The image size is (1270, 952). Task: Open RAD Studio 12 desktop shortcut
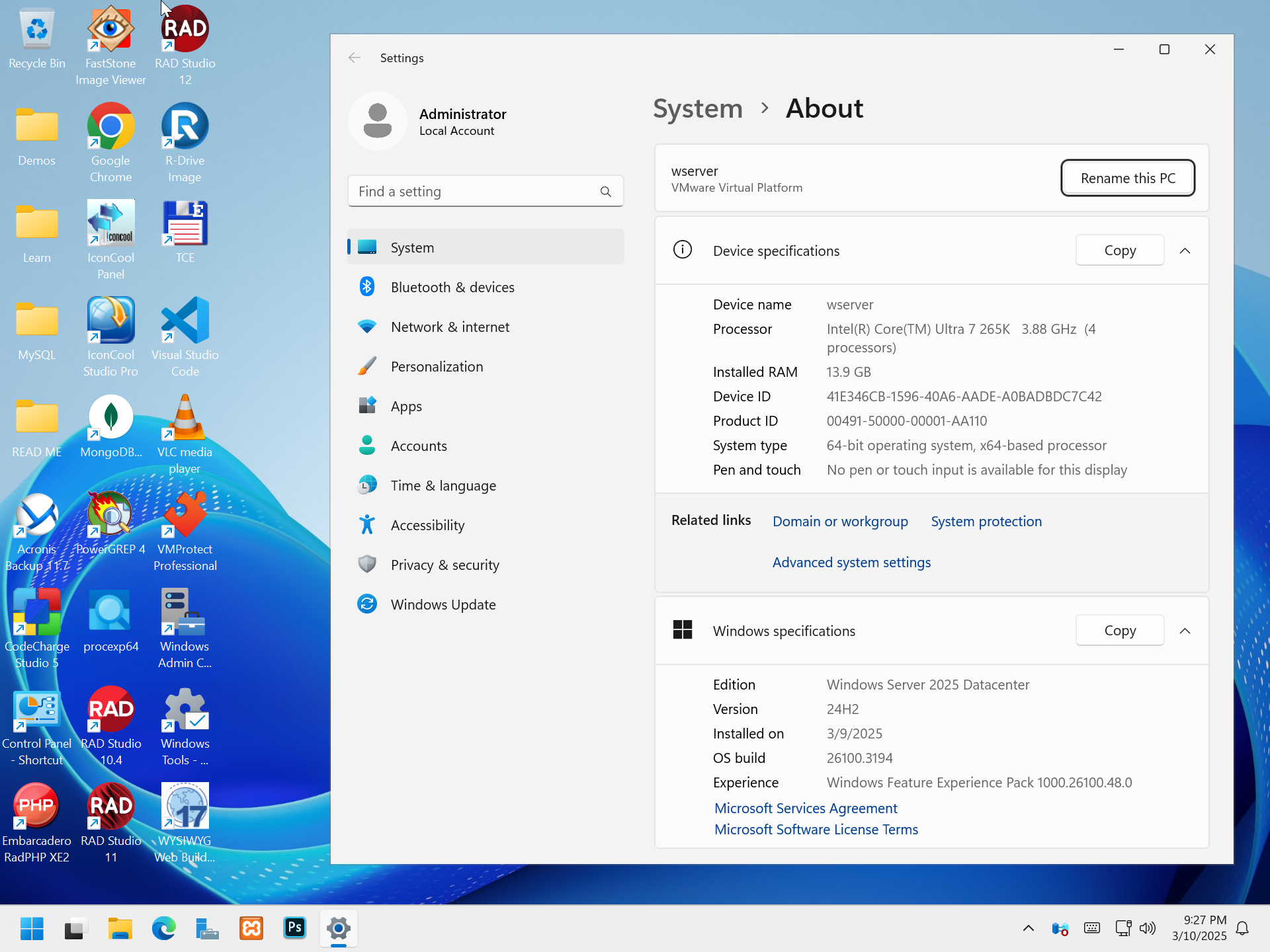pyautogui.click(x=185, y=46)
